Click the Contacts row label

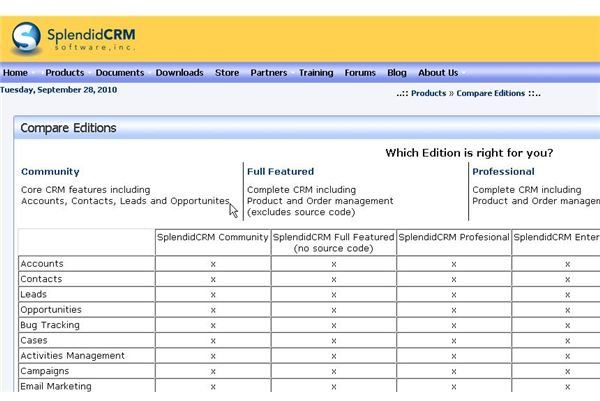tap(41, 279)
